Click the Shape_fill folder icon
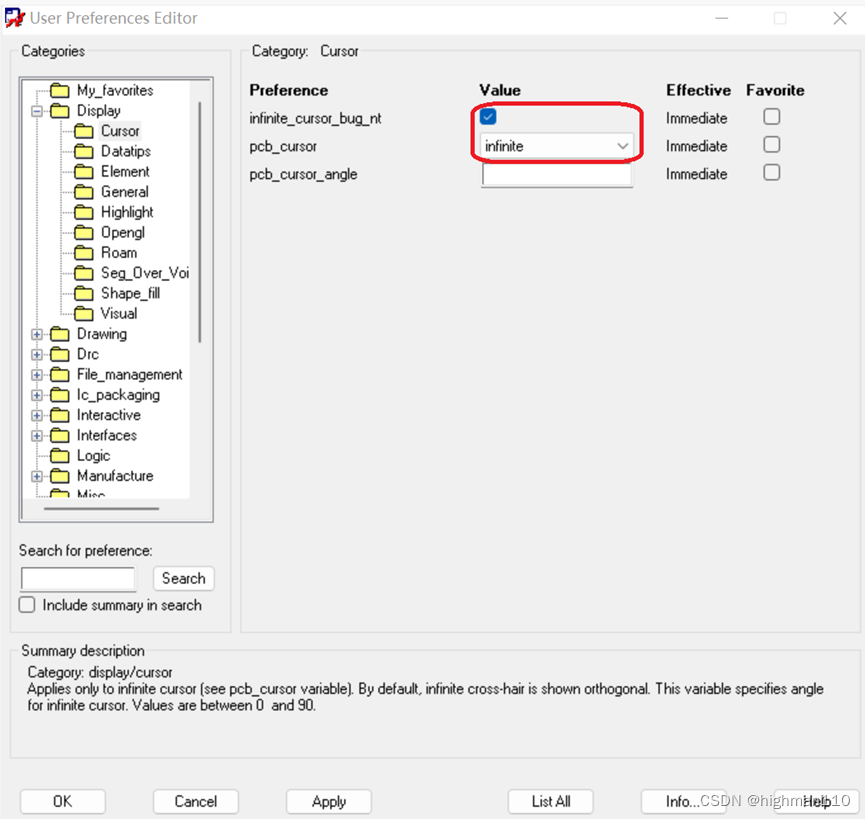The height and width of the screenshot is (819, 865). [84, 293]
